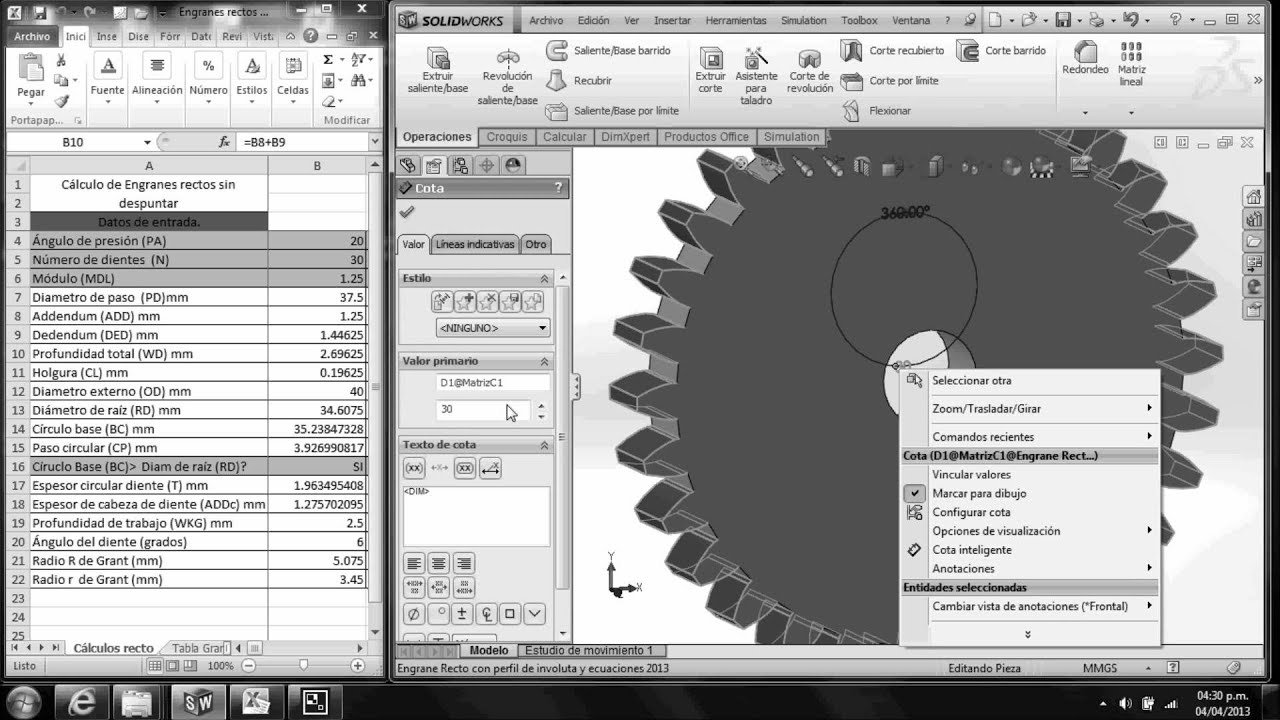Insert the diameter symbol in dimension text

click(x=414, y=613)
